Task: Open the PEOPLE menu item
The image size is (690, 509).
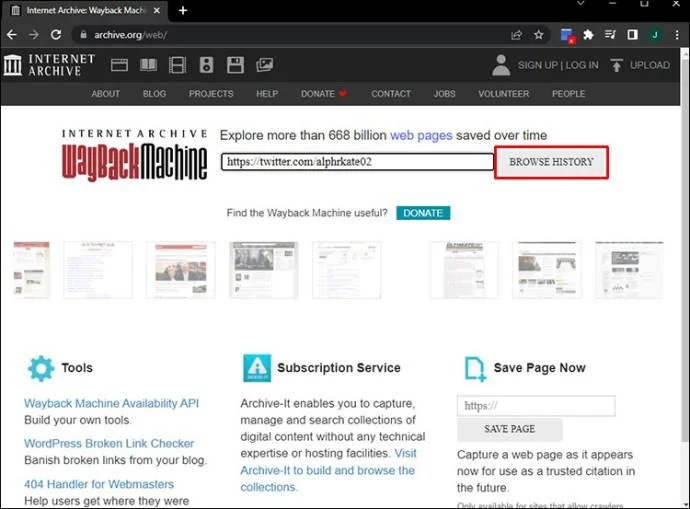Action: pos(569,94)
